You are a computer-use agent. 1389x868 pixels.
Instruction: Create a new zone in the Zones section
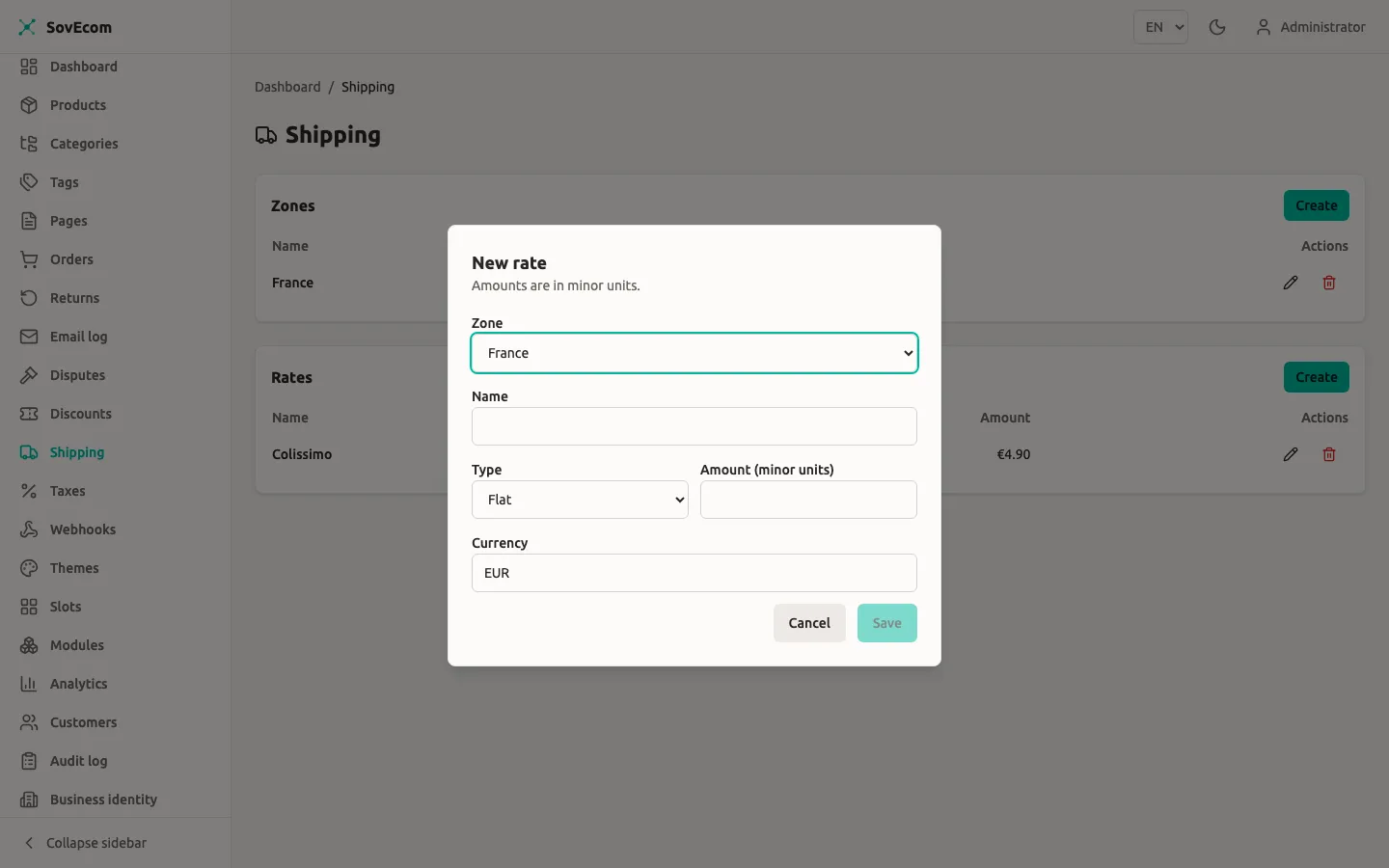pyautogui.click(x=1317, y=205)
